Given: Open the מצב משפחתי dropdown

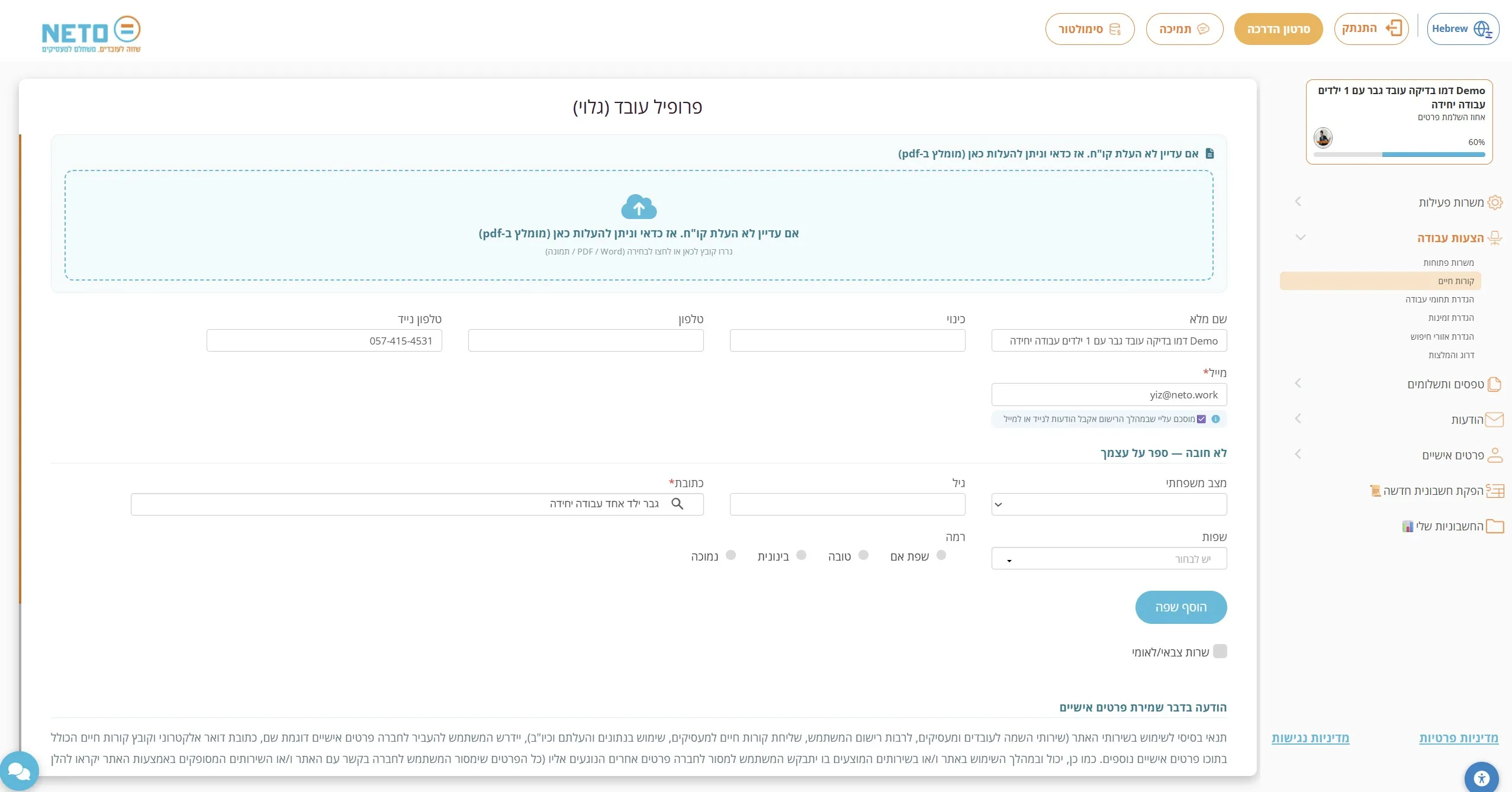Looking at the screenshot, I should coord(1109,504).
